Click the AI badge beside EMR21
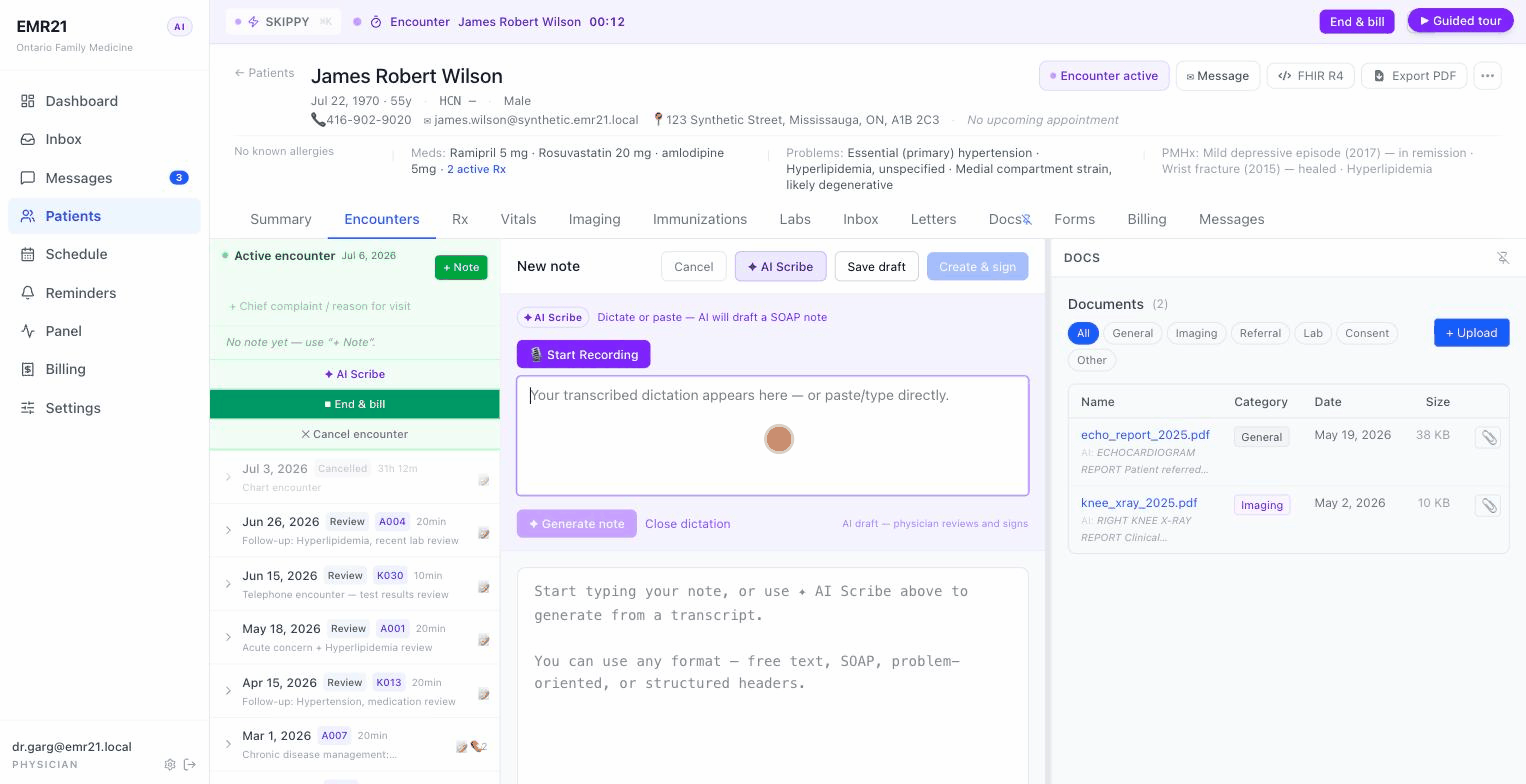1526x784 pixels. pyautogui.click(x=179, y=27)
